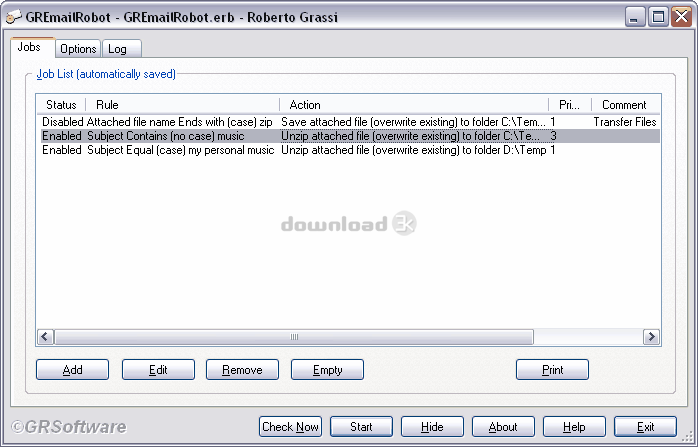Remove the selected job

(242, 370)
